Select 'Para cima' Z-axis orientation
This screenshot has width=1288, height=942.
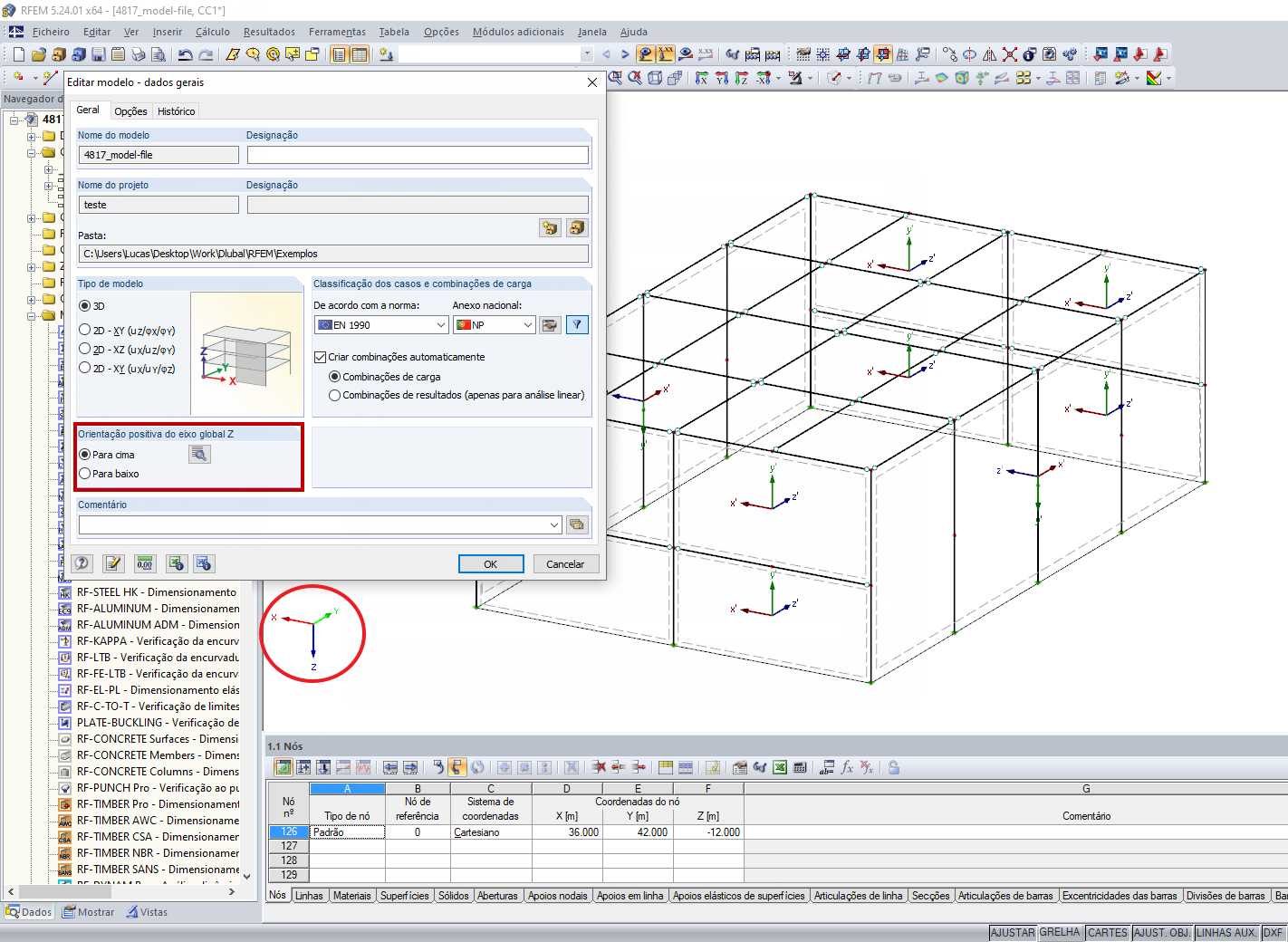point(85,455)
